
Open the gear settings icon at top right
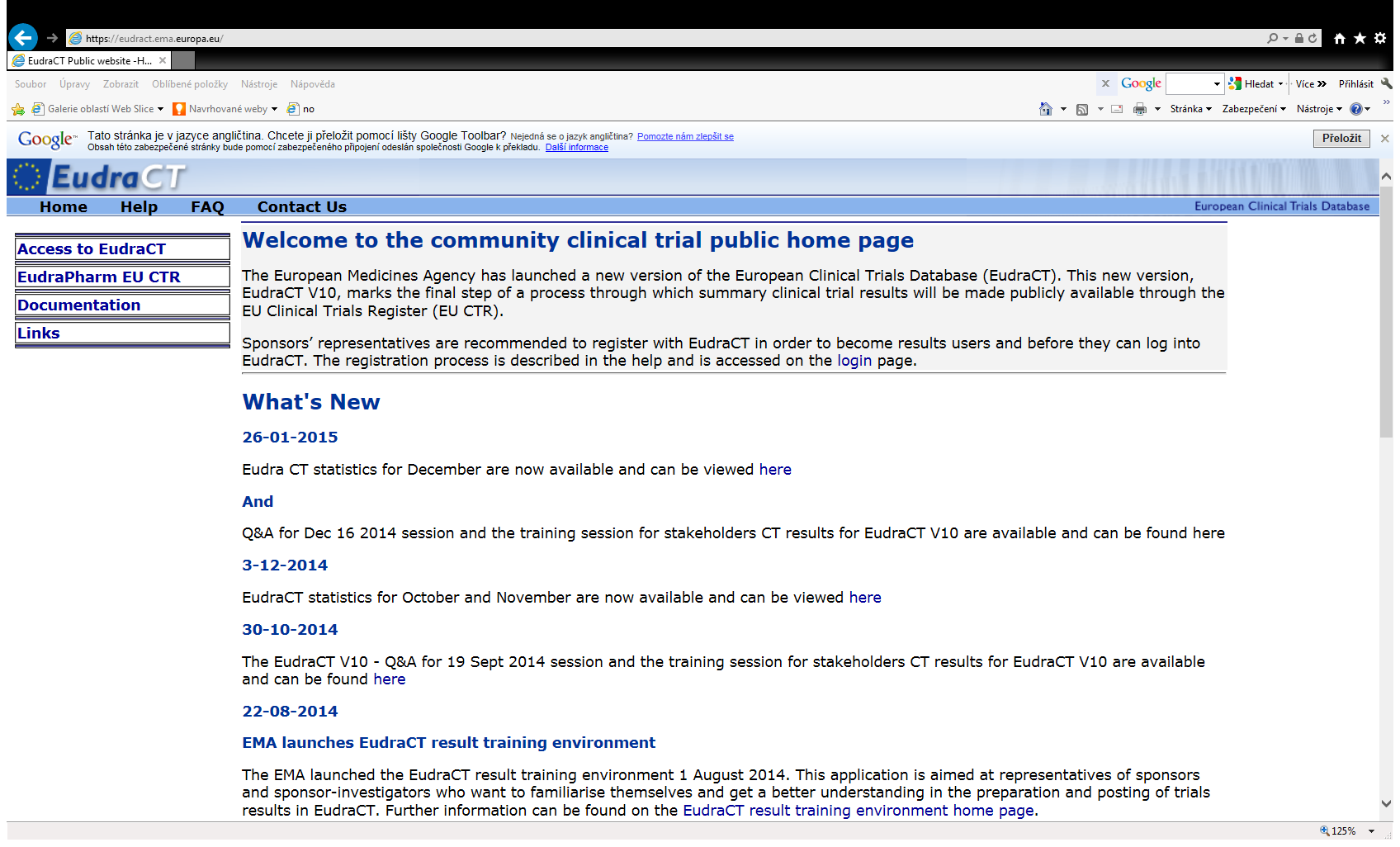(1380, 38)
